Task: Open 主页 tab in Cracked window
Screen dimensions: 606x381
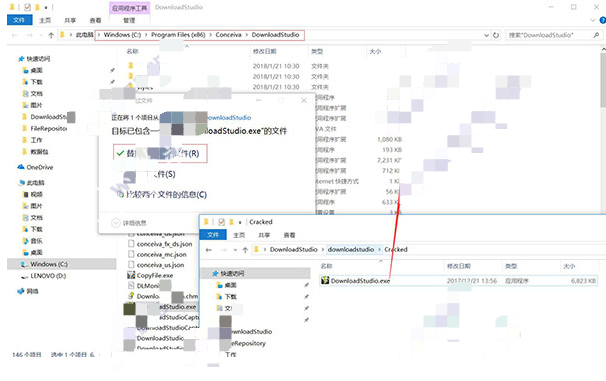Action: coord(239,235)
